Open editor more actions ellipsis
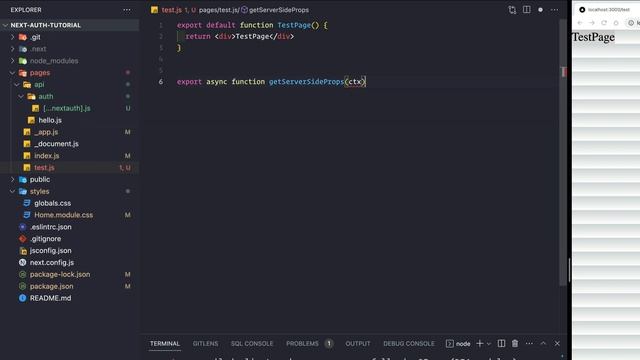Viewport: 640px width, 360px height. pyautogui.click(x=554, y=10)
